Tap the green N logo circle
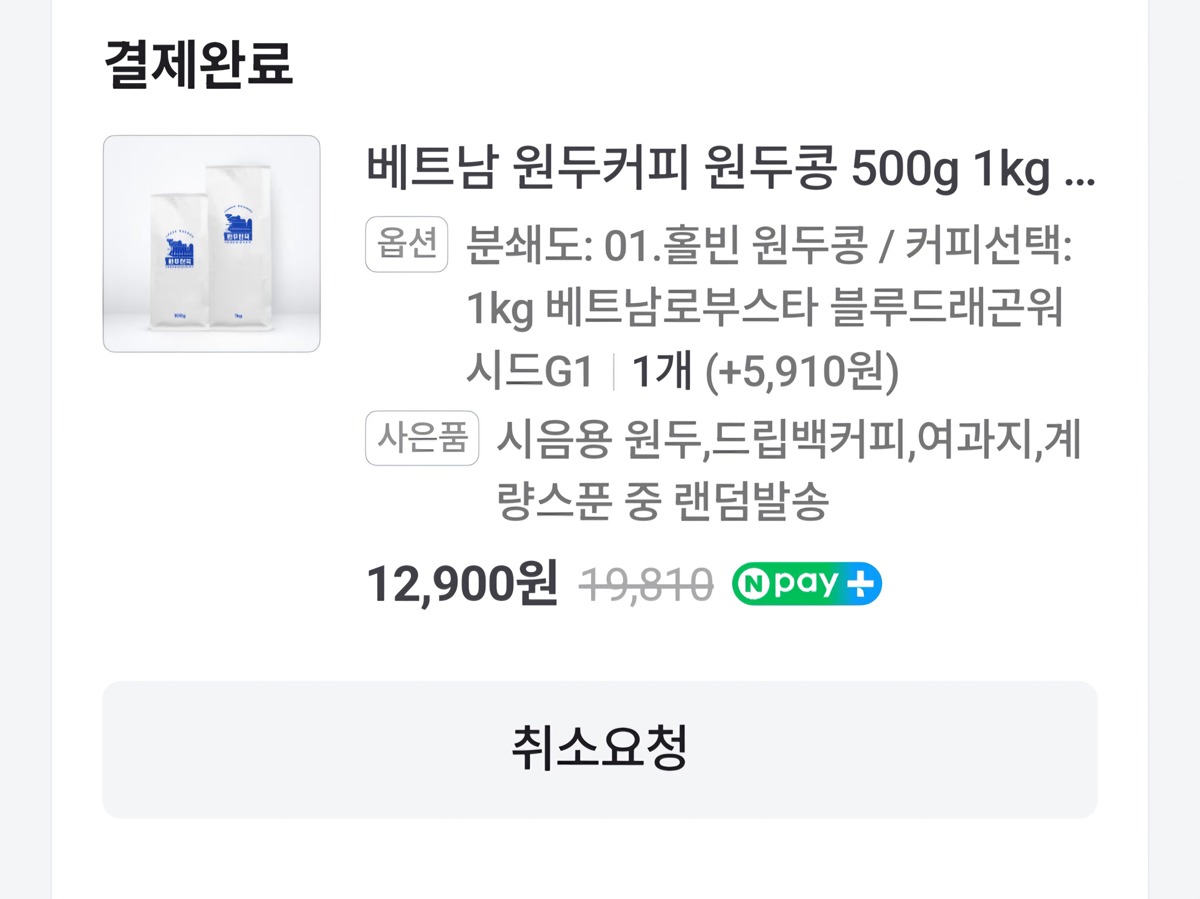The image size is (1200, 899). click(752, 584)
